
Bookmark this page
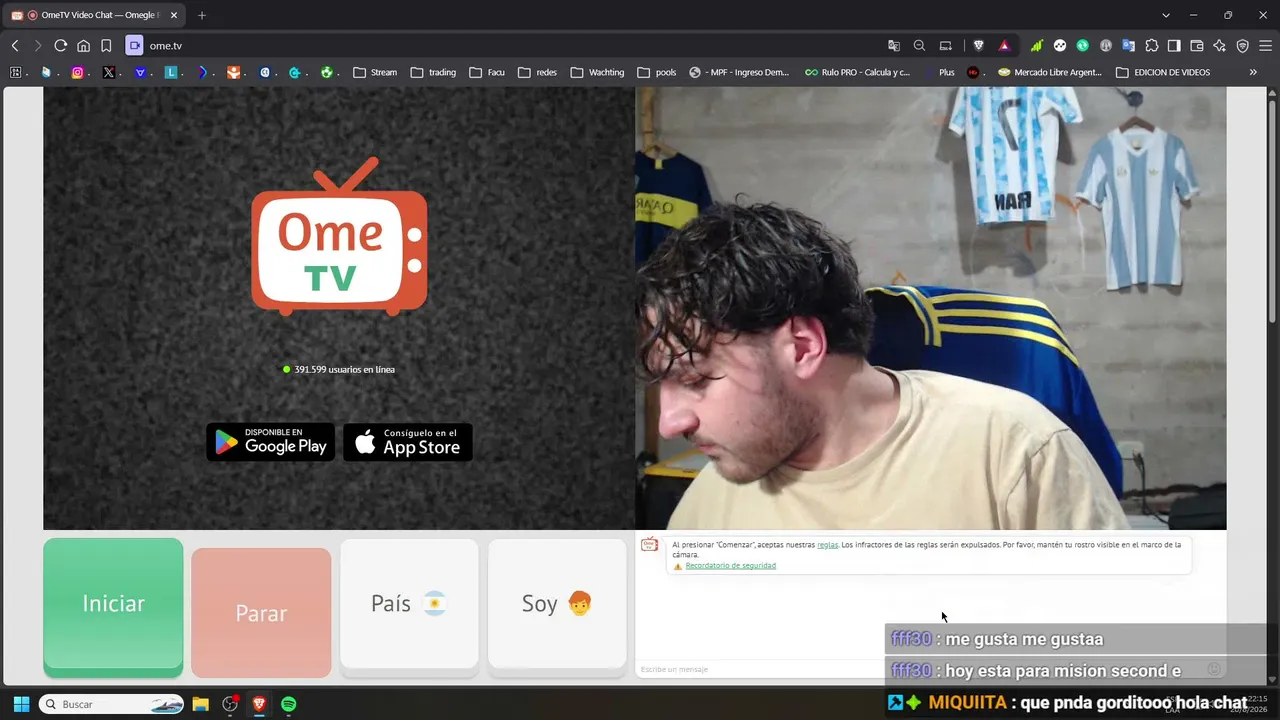106,46
